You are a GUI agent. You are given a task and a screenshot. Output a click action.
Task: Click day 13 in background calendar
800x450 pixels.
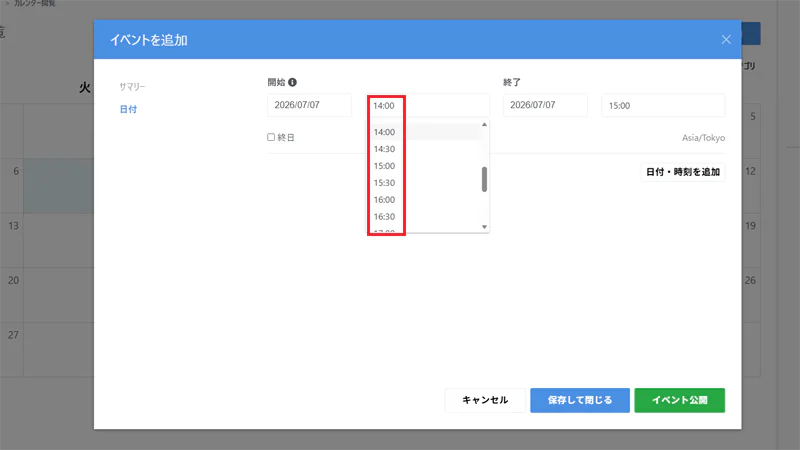tap(14, 226)
